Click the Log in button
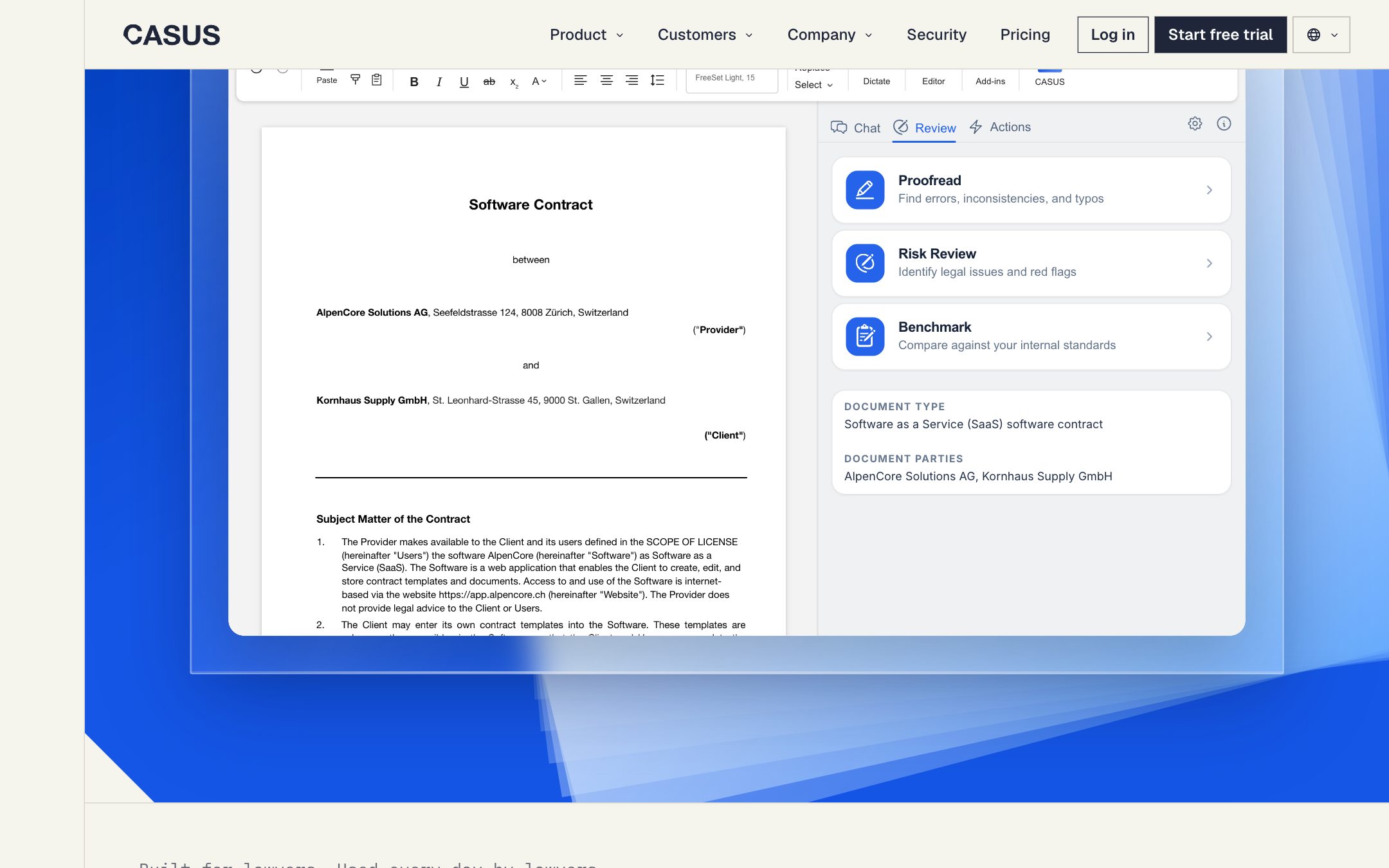1389x868 pixels. [1112, 35]
